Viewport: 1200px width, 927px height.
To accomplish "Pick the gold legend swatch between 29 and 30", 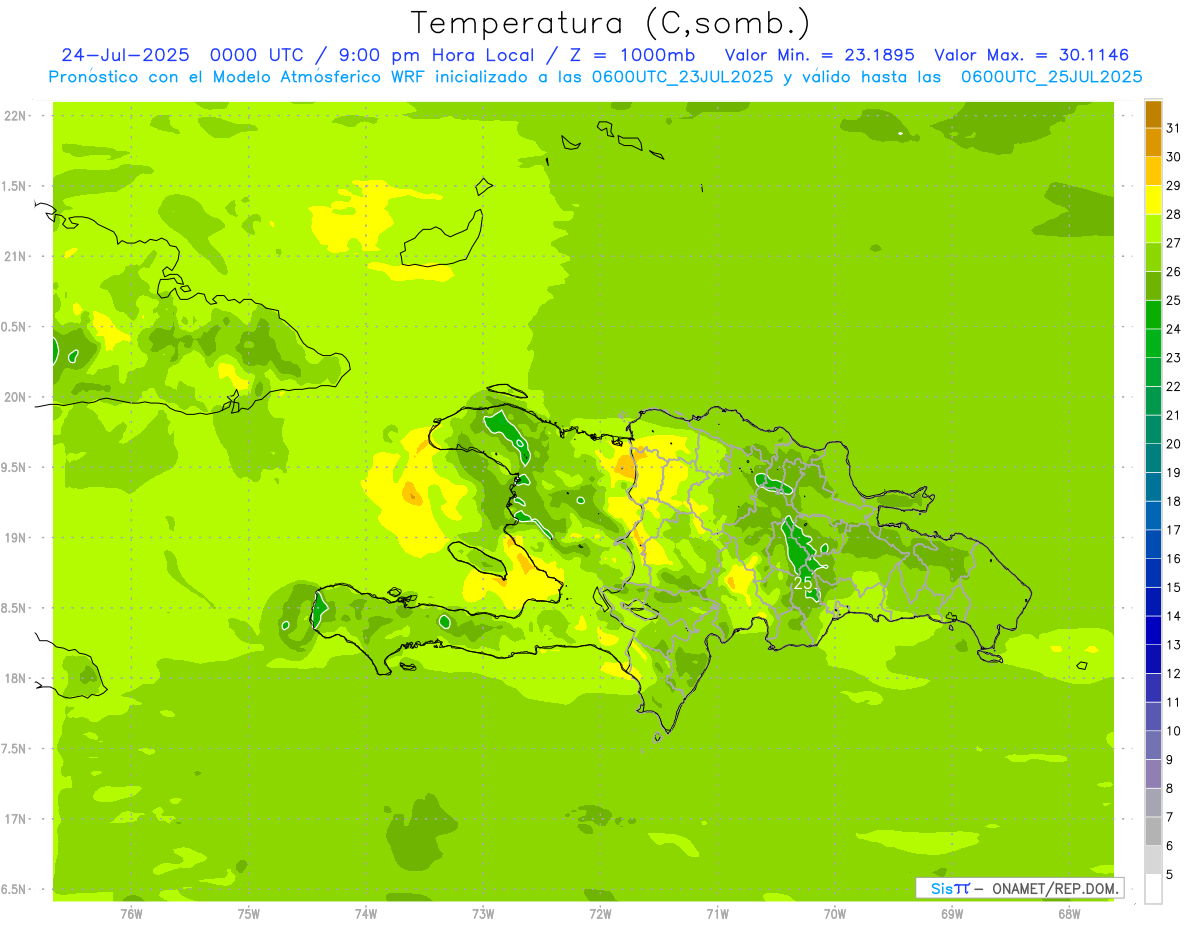I will coord(1153,171).
